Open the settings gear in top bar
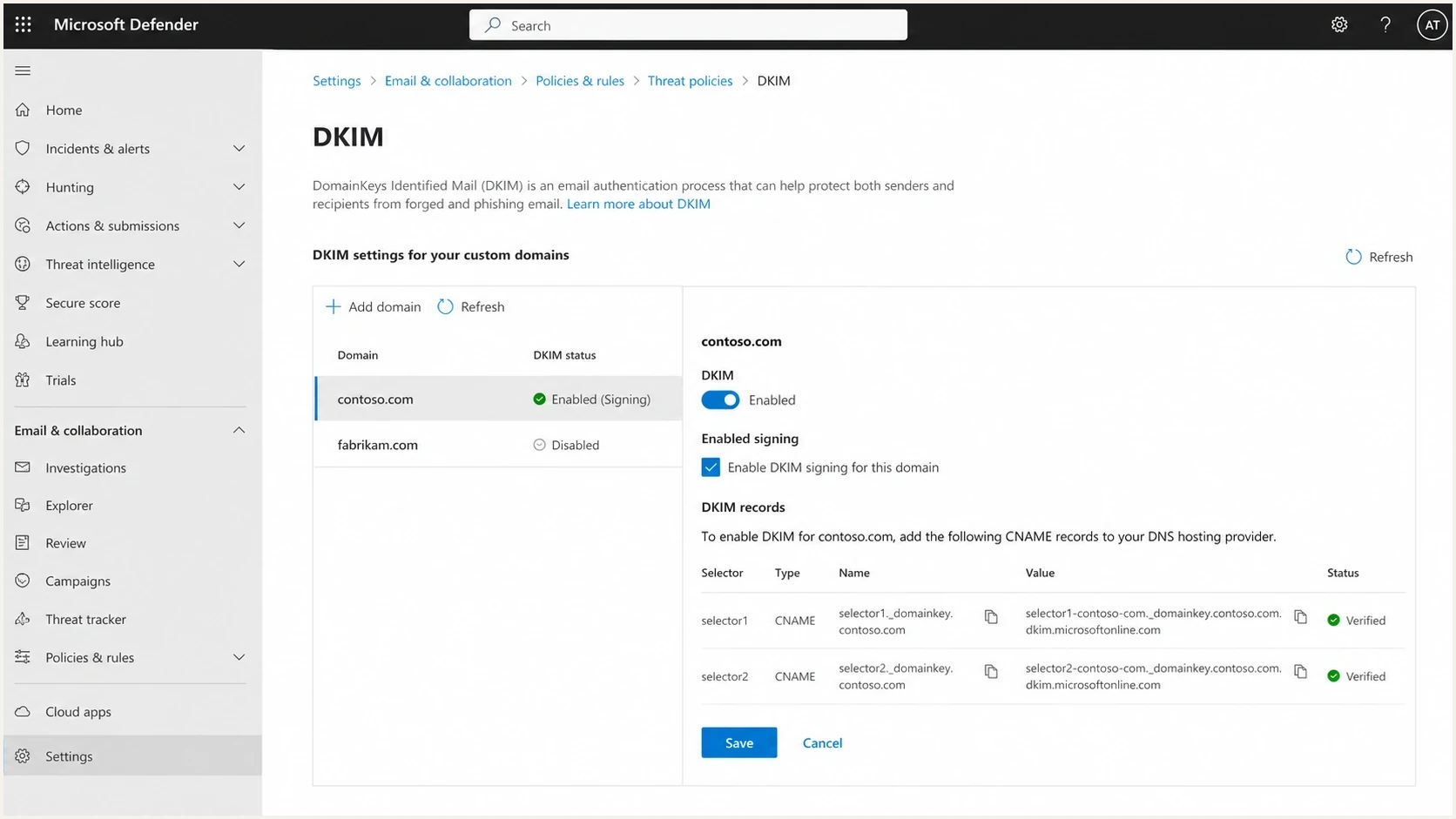The width and height of the screenshot is (1456, 819). [x=1339, y=25]
